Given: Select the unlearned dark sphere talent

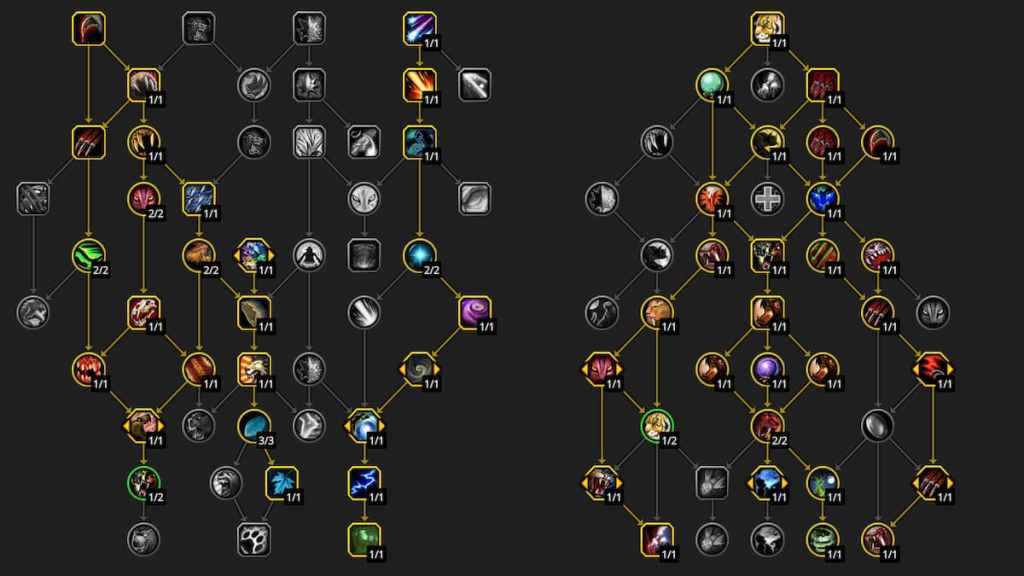Looking at the screenshot, I should [x=878, y=426].
